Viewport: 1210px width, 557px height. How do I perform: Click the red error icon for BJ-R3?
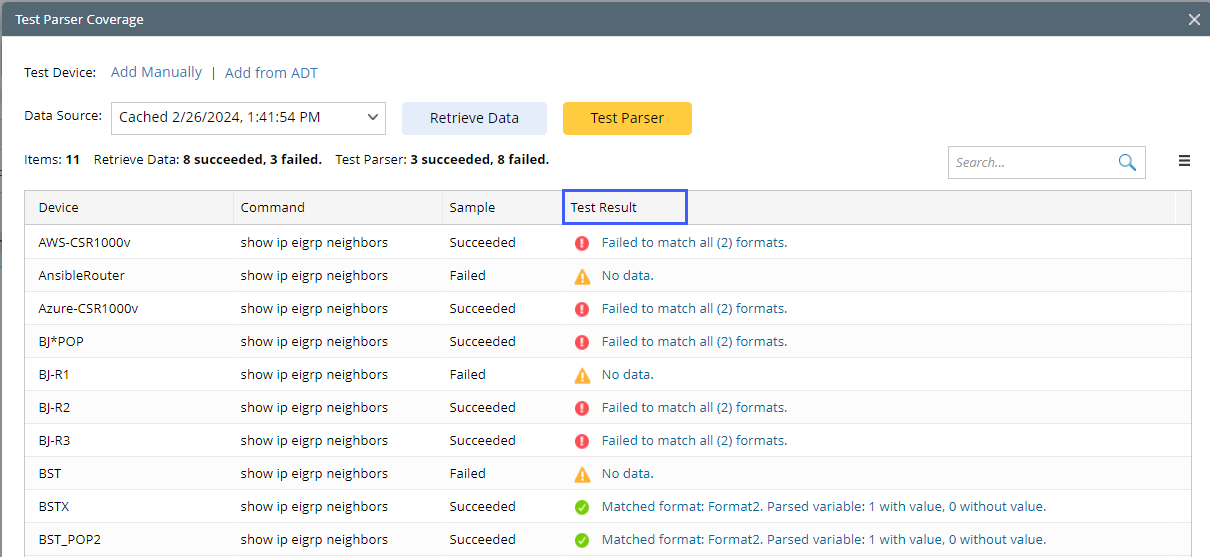(x=582, y=441)
